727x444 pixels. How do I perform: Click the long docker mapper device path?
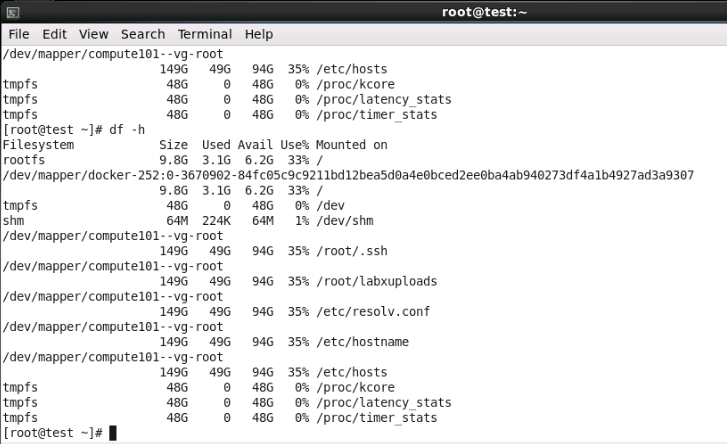348,175
